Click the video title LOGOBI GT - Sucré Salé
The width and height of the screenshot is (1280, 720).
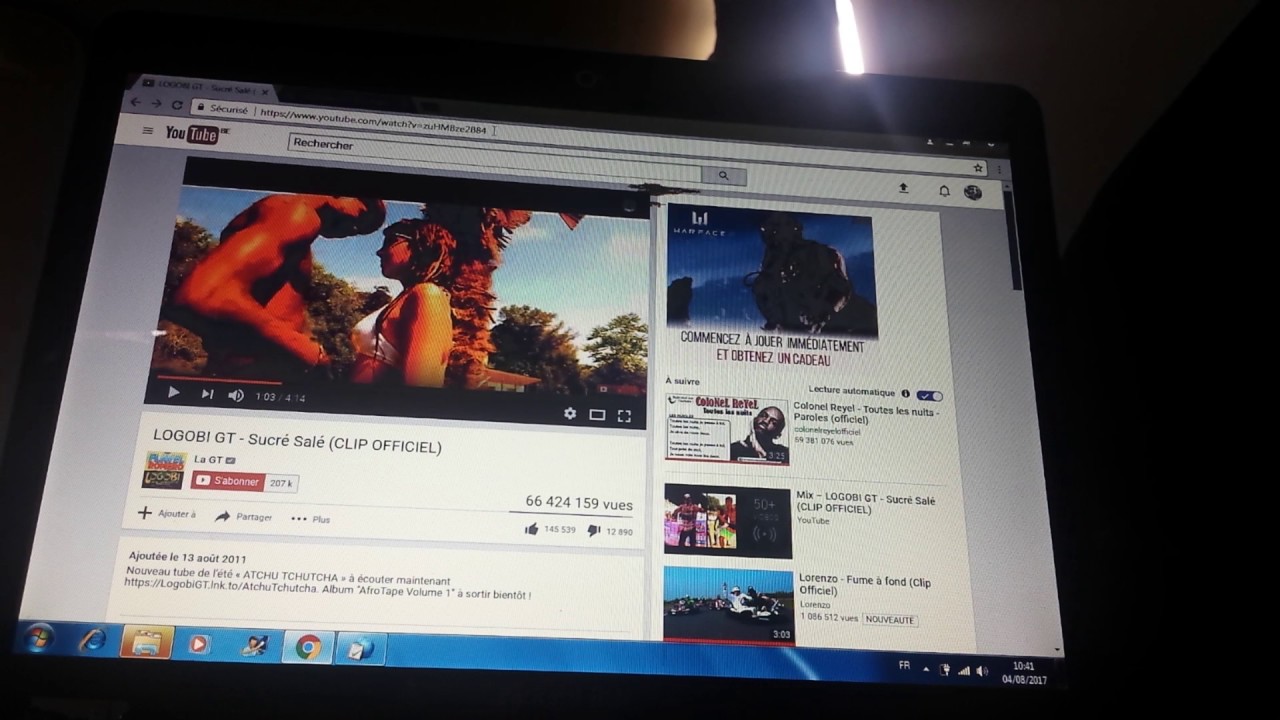click(297, 441)
